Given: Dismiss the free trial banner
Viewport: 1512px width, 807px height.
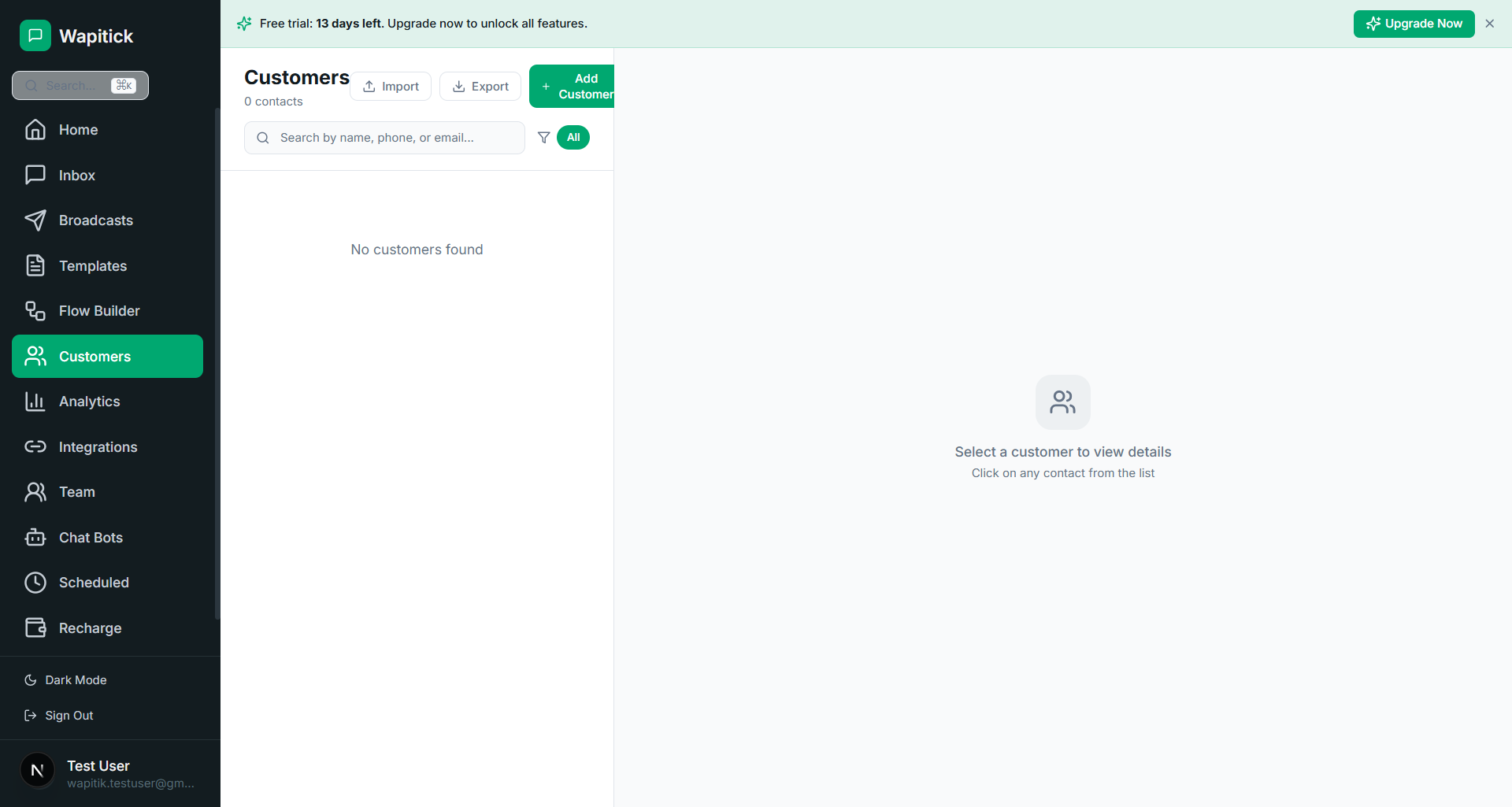Looking at the screenshot, I should 1490,24.
